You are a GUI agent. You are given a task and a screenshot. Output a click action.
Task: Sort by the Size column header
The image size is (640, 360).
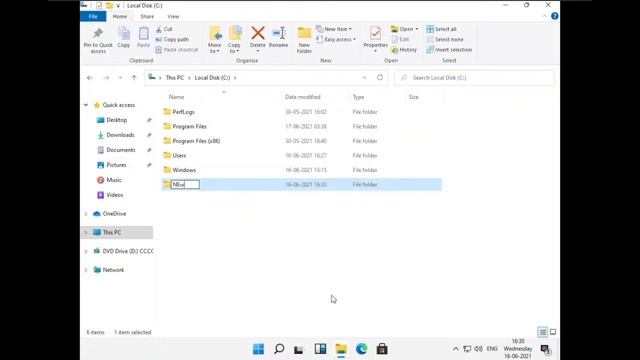[414, 97]
